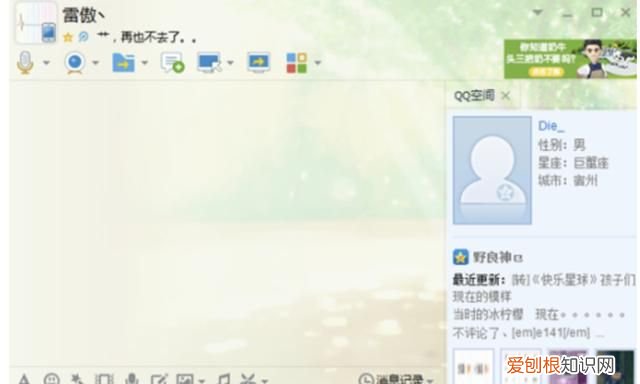Click the large profile avatar placeholder

[492, 170]
